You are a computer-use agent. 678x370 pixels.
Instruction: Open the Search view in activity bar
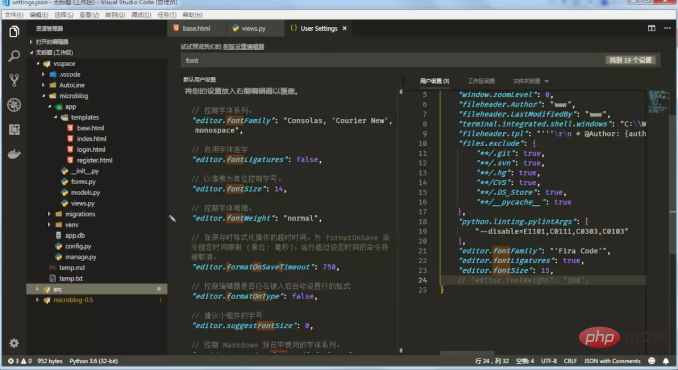(x=14, y=56)
